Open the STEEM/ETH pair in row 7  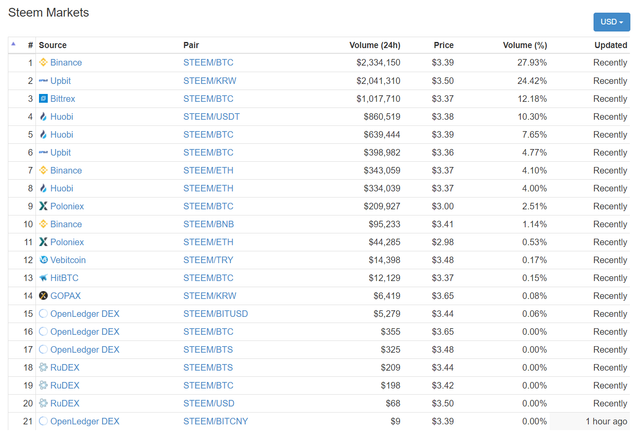[x=208, y=170]
